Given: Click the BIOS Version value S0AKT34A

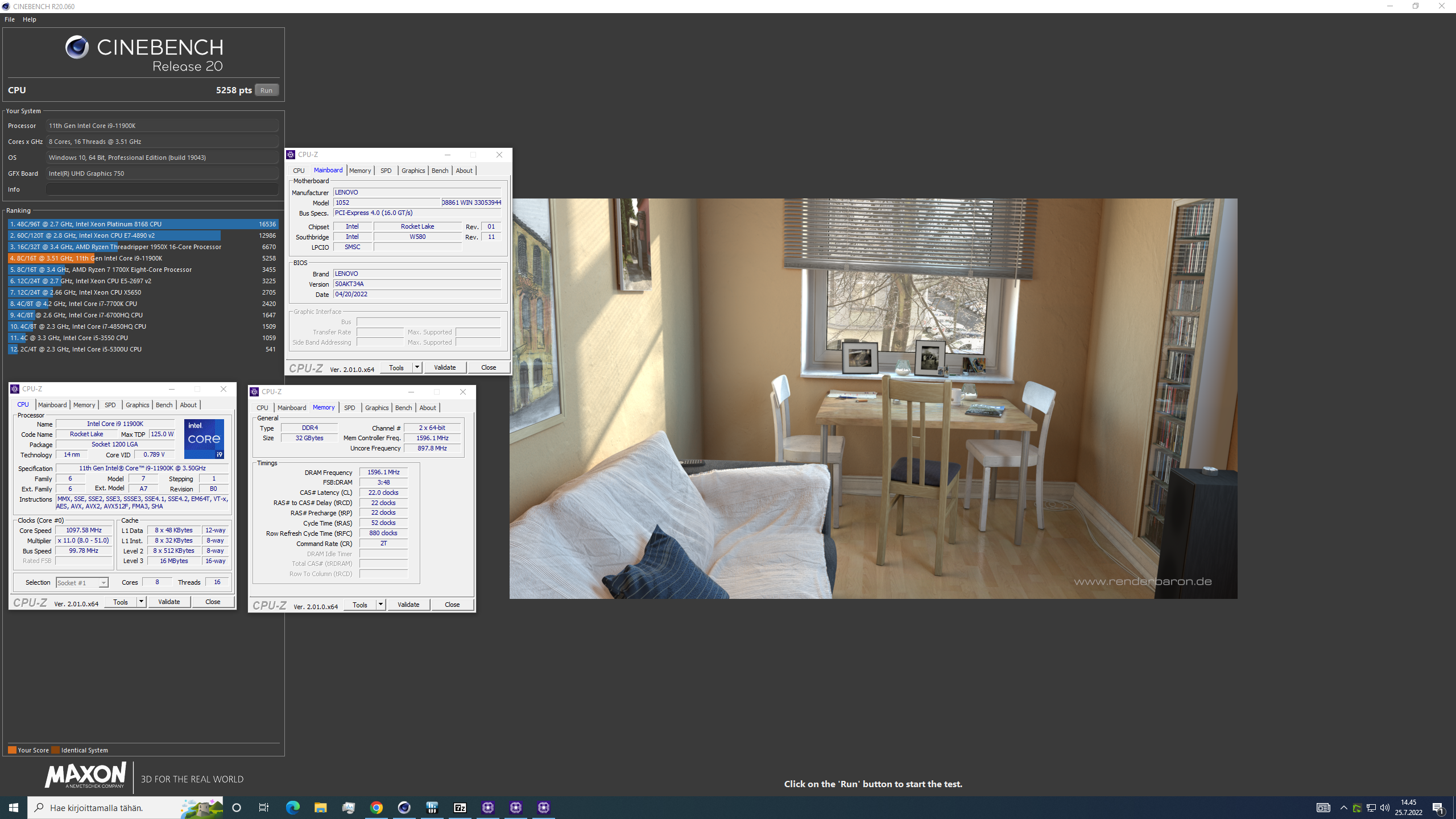Looking at the screenshot, I should coord(417,284).
